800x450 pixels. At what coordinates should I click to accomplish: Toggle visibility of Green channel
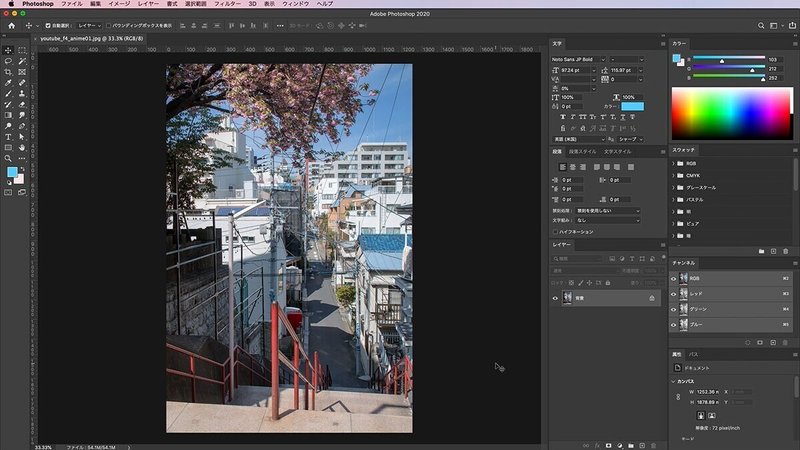(673, 309)
